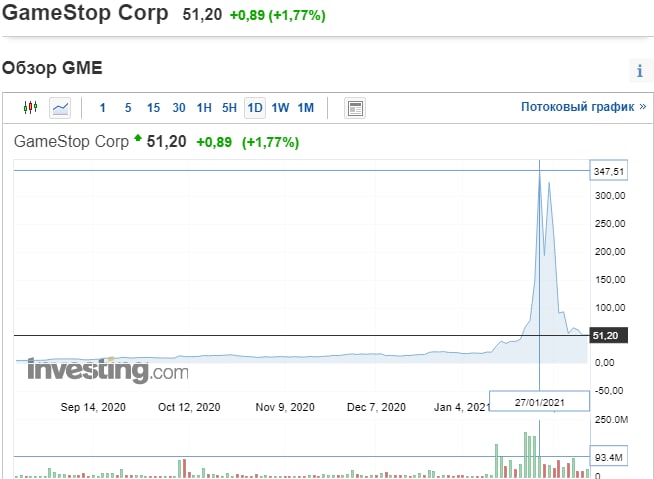654x479 pixels.
Task: Click the GameStop Corp legend in chart
Action: pos(71,141)
